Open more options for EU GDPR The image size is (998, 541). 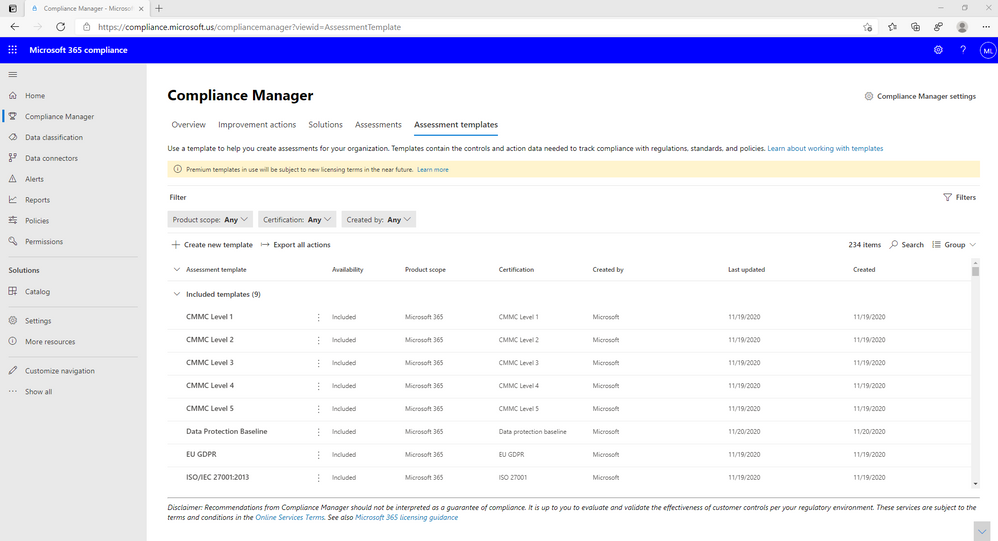[x=318, y=454]
